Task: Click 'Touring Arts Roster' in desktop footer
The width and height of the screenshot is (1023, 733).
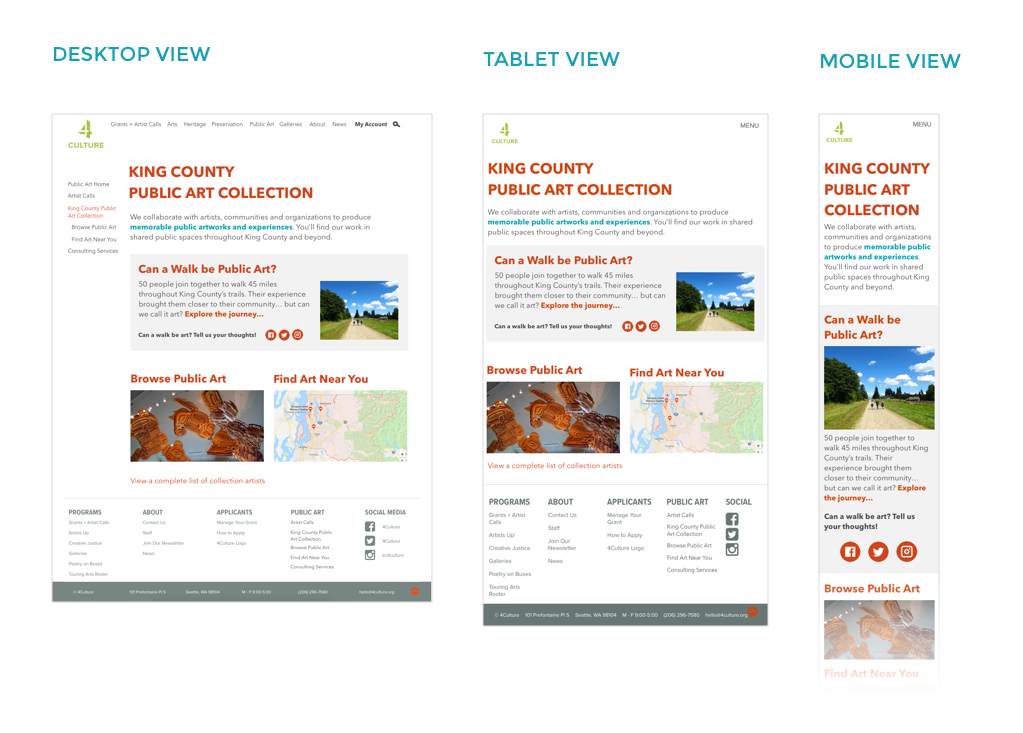Action: pyautogui.click(x=88, y=575)
